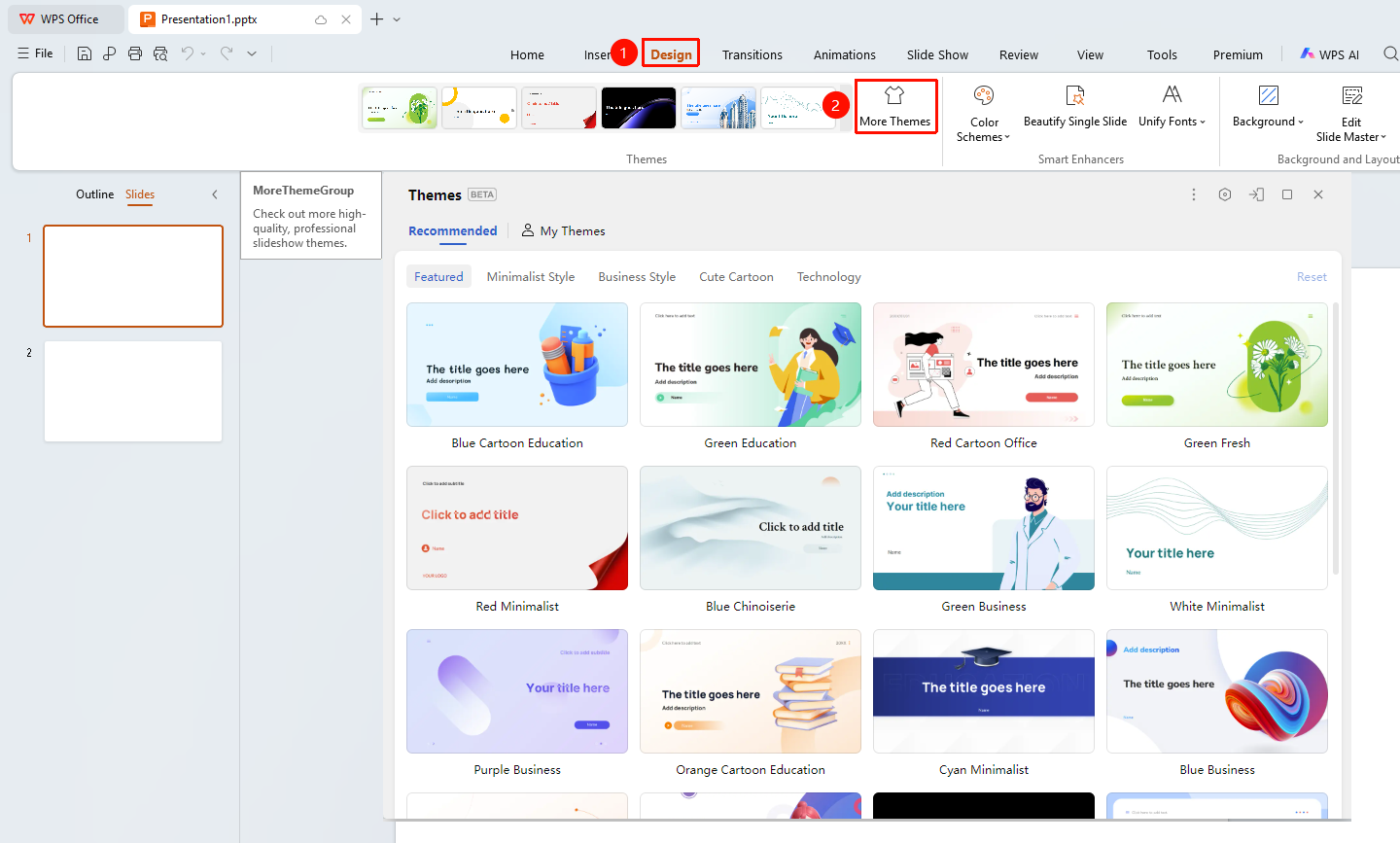Click the cloud sync icon on Presentation1 tab

(x=321, y=19)
